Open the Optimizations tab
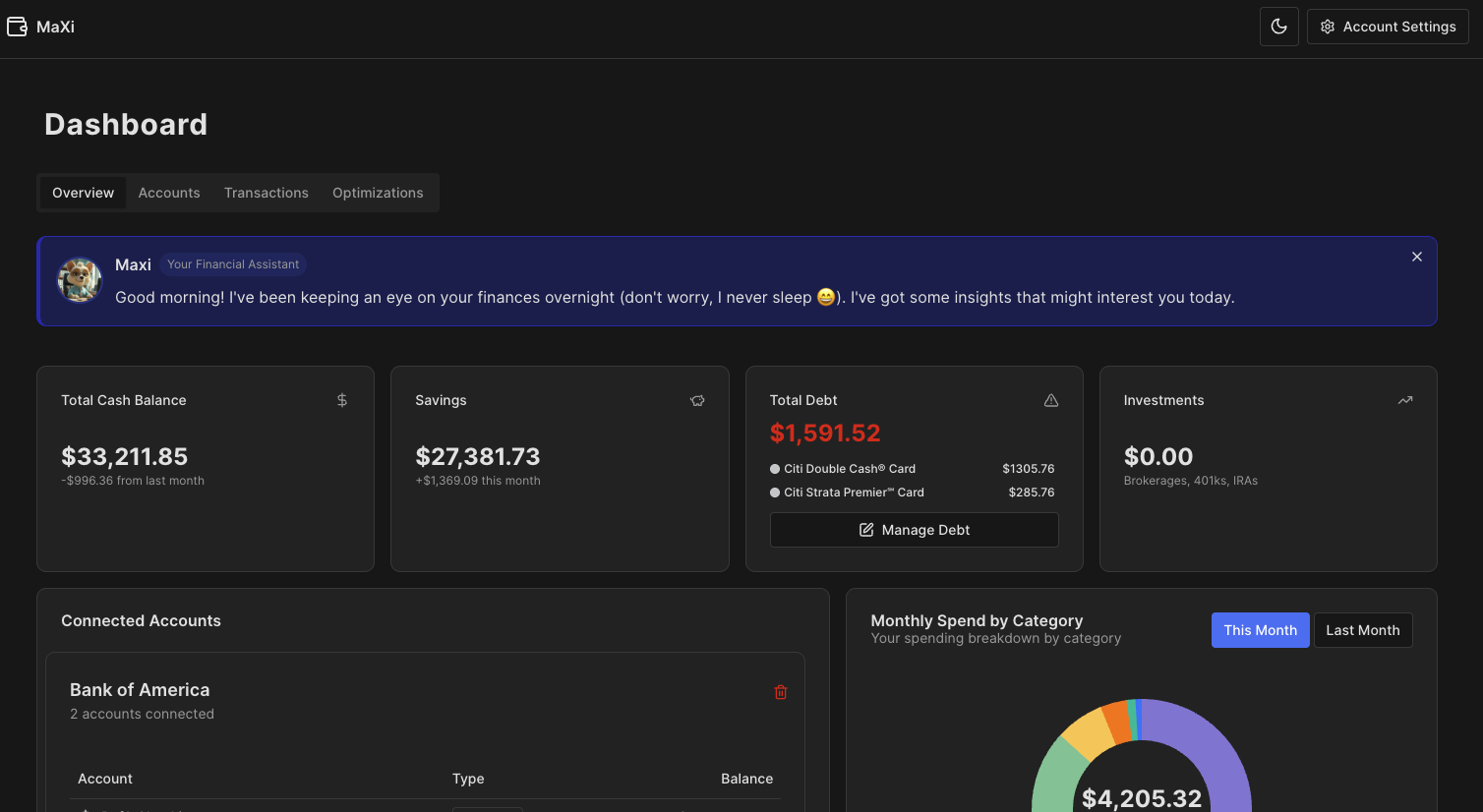The height and width of the screenshot is (812, 1483). pyautogui.click(x=378, y=193)
